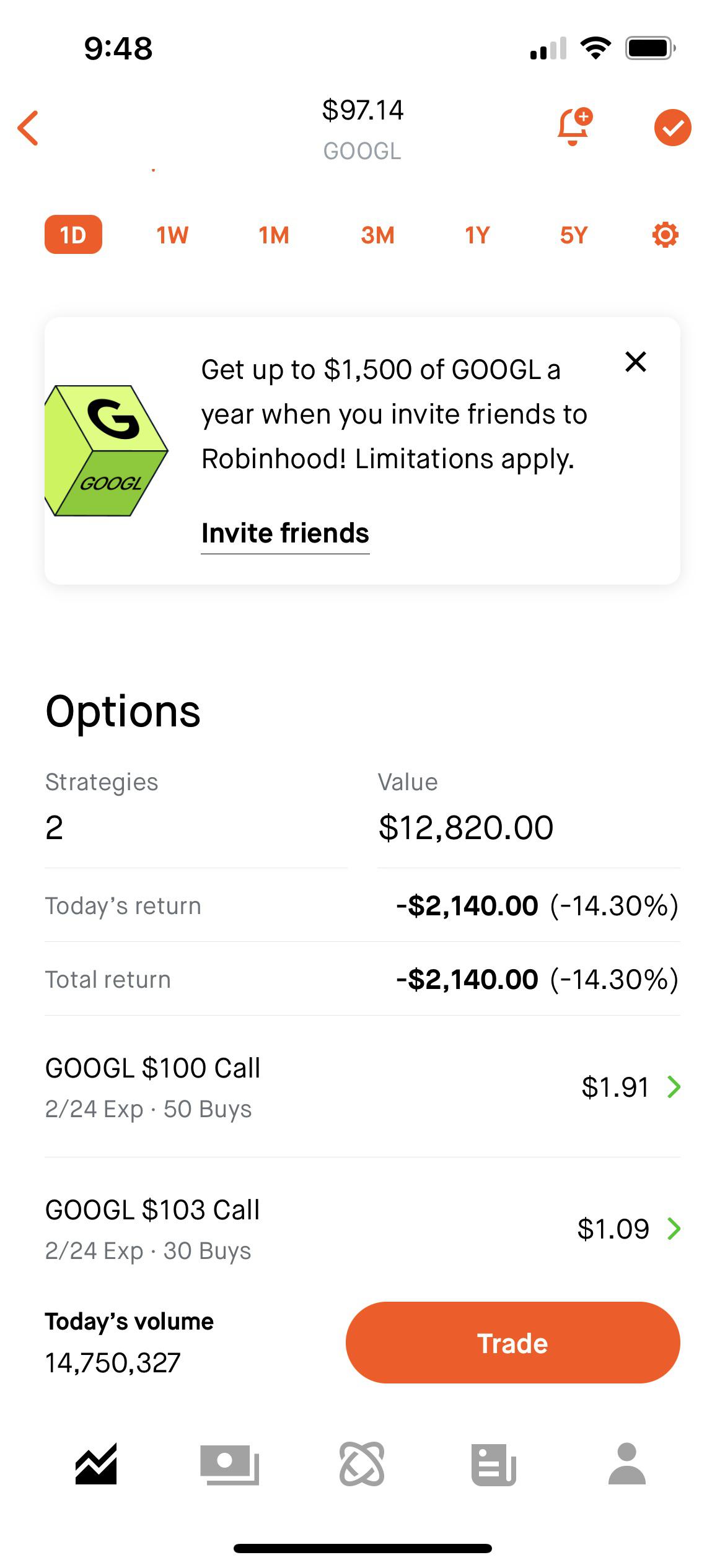Switch chart range to 3M

tap(377, 235)
